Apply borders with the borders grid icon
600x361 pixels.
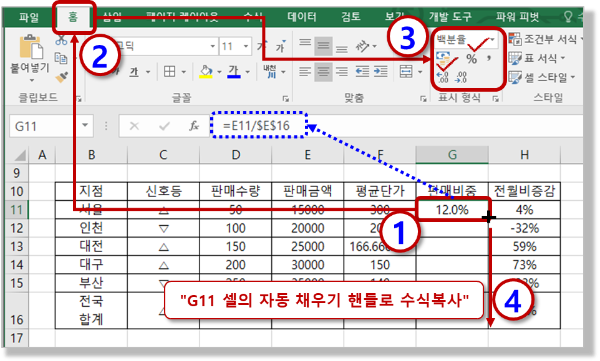pos(170,72)
